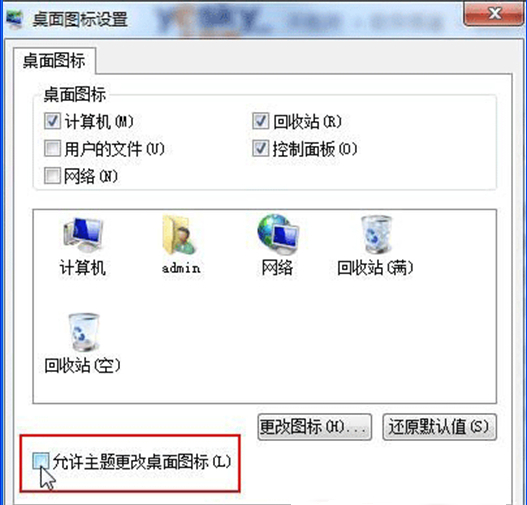527x505 pixels.
Task: Uncheck the 控制面板(O) checkbox
Action: click(x=261, y=148)
